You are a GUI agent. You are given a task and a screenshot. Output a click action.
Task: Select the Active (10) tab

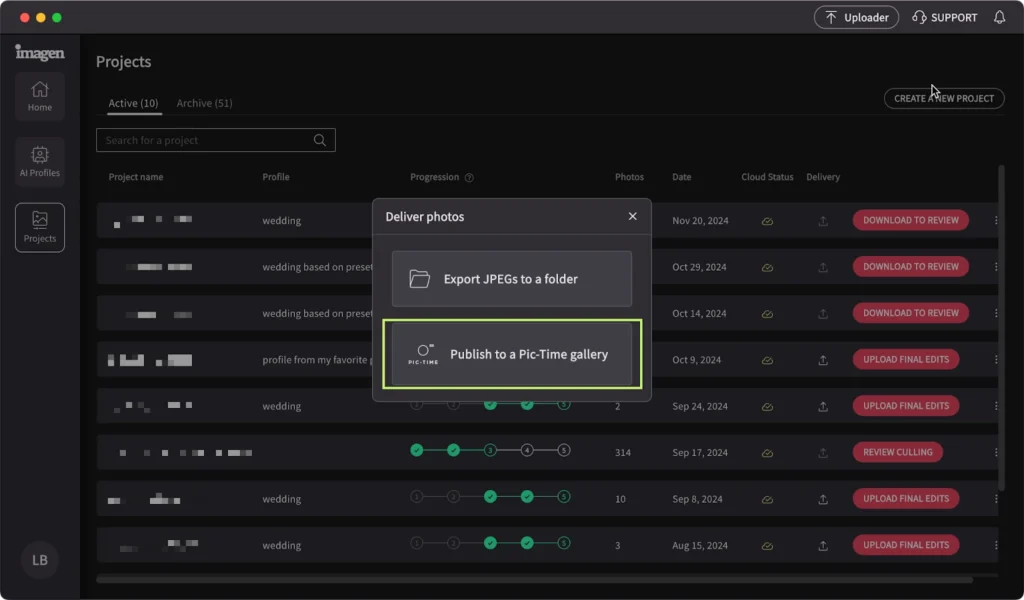[x=133, y=103]
